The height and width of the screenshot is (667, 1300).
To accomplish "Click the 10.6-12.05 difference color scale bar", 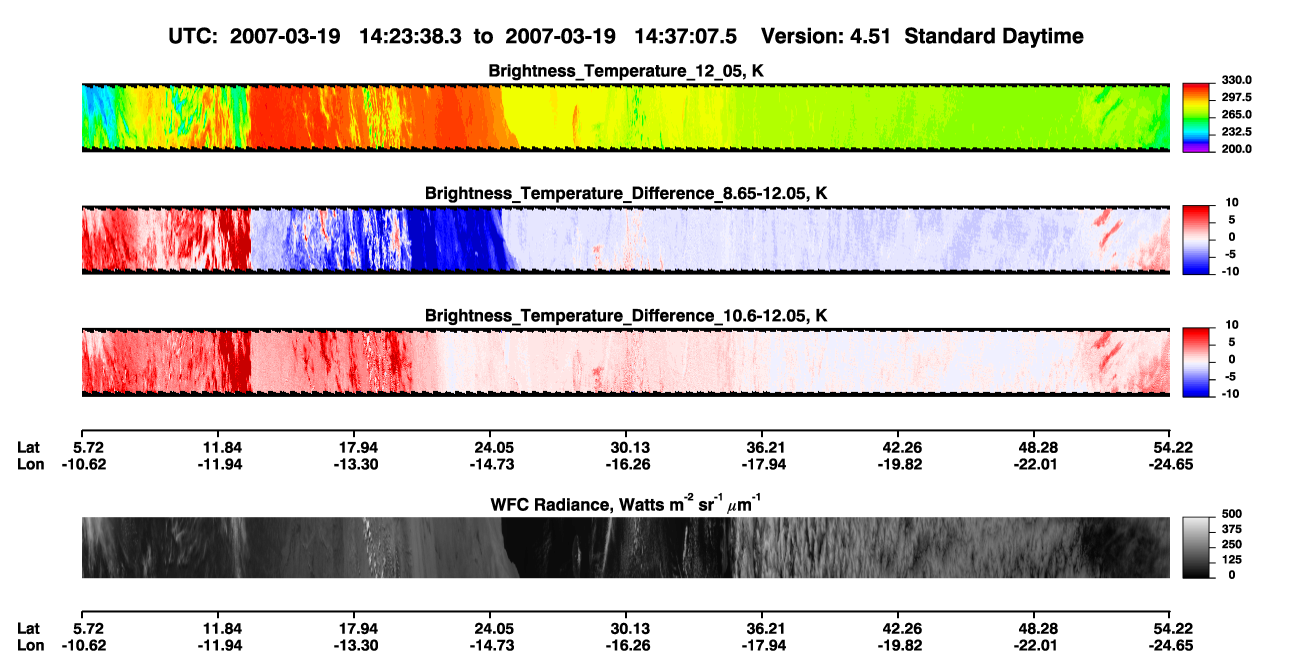I will click(x=1195, y=360).
